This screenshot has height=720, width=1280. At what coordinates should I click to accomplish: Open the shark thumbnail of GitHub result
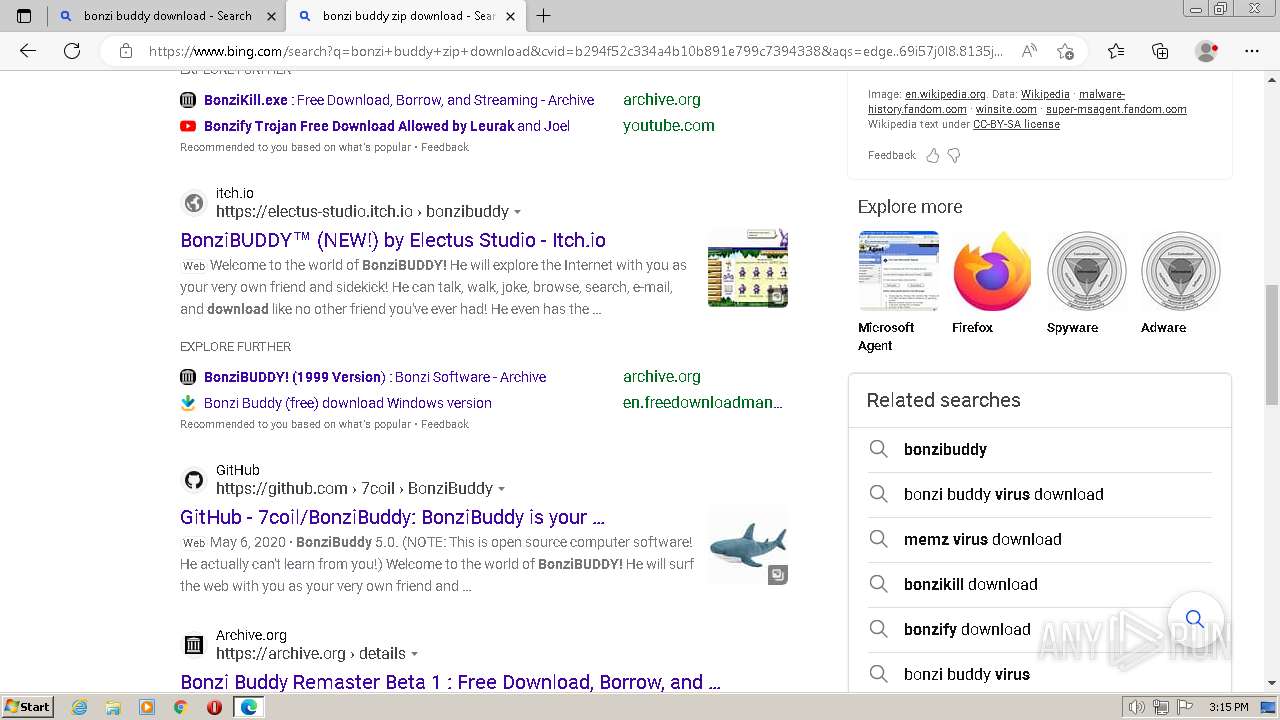748,544
